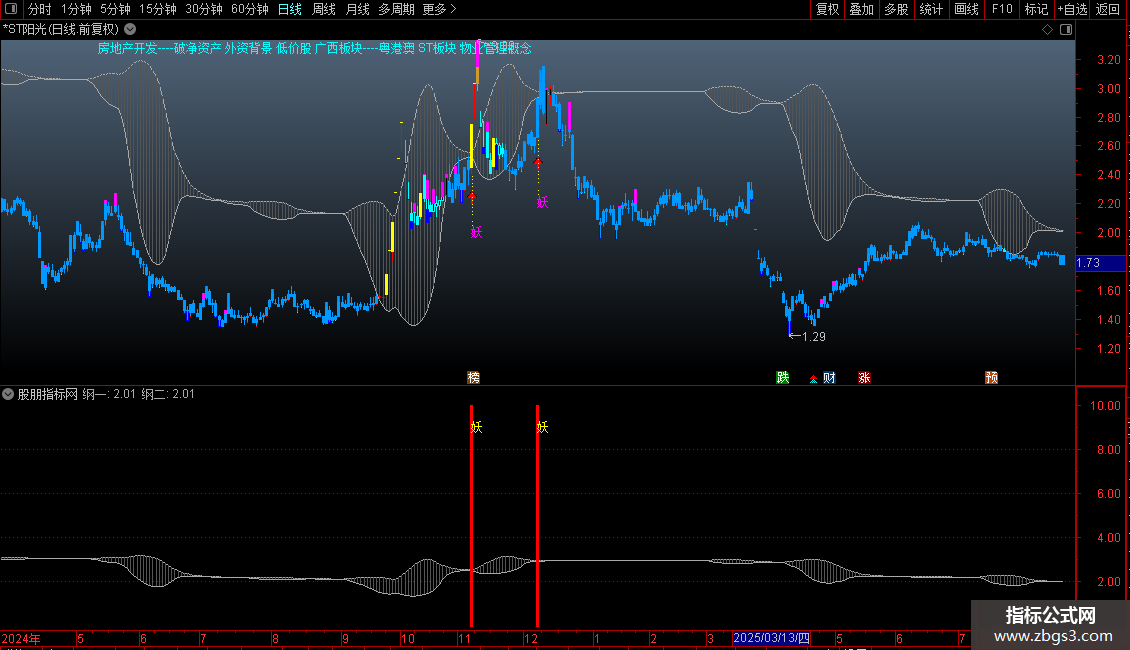Image resolution: width=1130 pixels, height=650 pixels.
Task: Click the 财 financial event marker
Action: click(x=829, y=378)
